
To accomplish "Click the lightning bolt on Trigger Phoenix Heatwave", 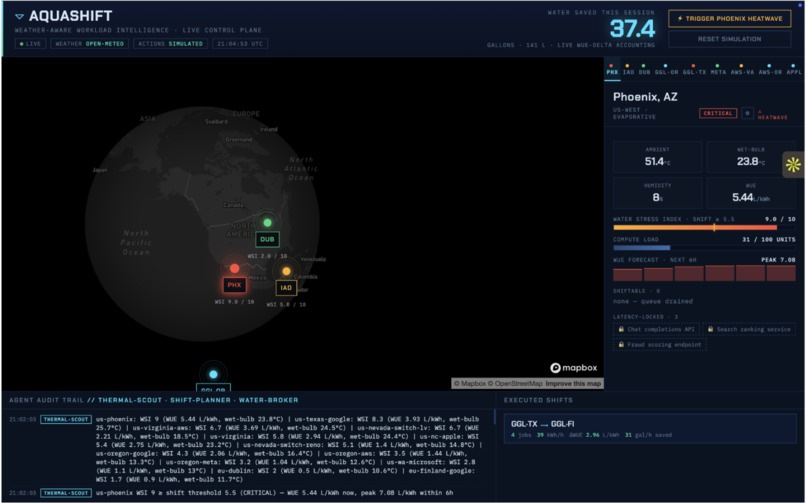I will pyautogui.click(x=680, y=18).
